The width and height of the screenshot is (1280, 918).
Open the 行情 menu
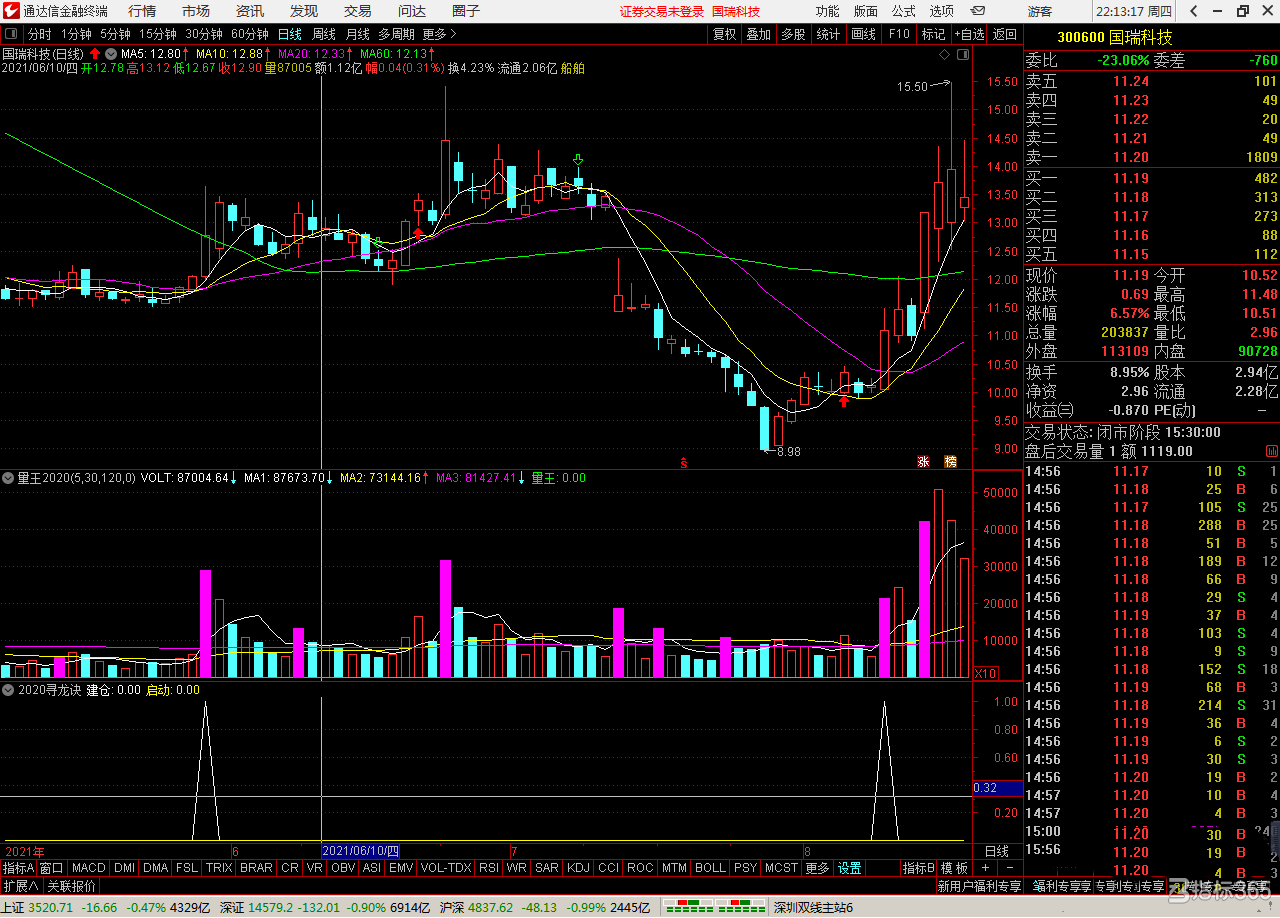[142, 11]
